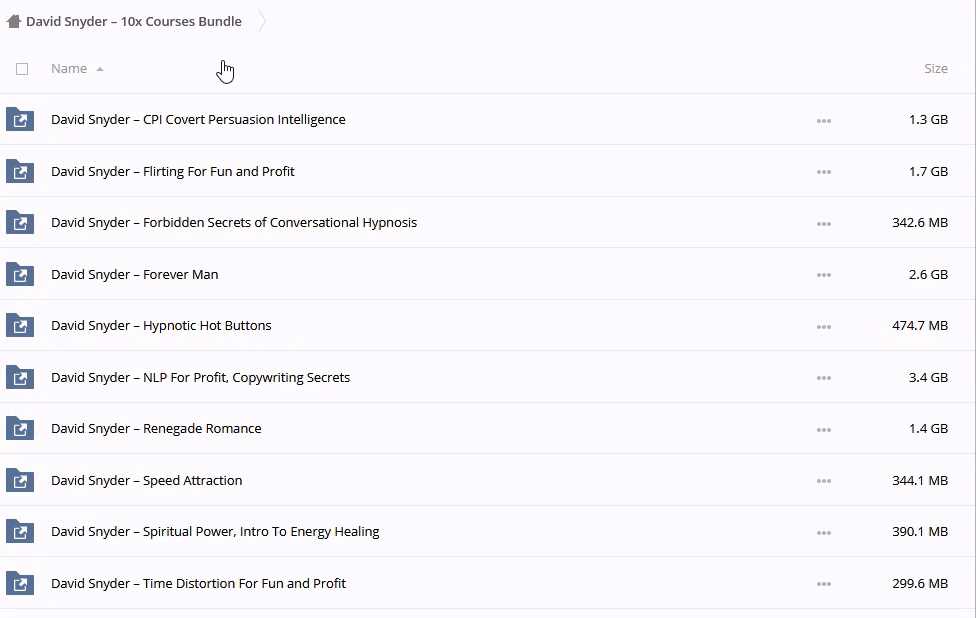This screenshot has height=618, width=976.
Task: Open actions dropdown for Forbidden Secrets of Conversational Hypnosis
Action: pyautogui.click(x=823, y=223)
